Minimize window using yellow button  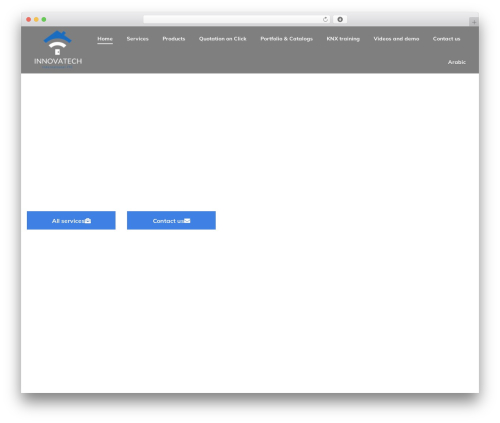coord(36,20)
